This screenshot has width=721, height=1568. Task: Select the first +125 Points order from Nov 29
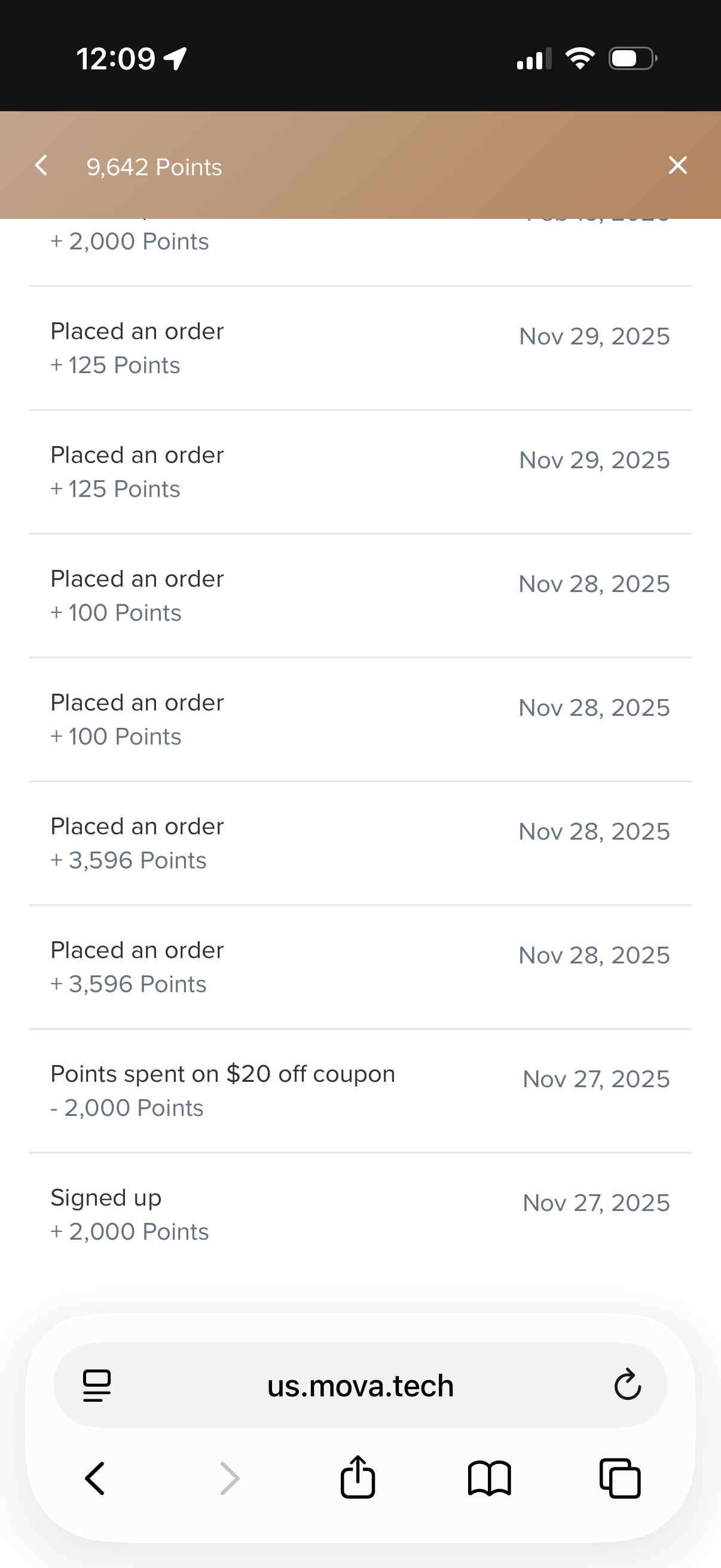[x=360, y=348]
